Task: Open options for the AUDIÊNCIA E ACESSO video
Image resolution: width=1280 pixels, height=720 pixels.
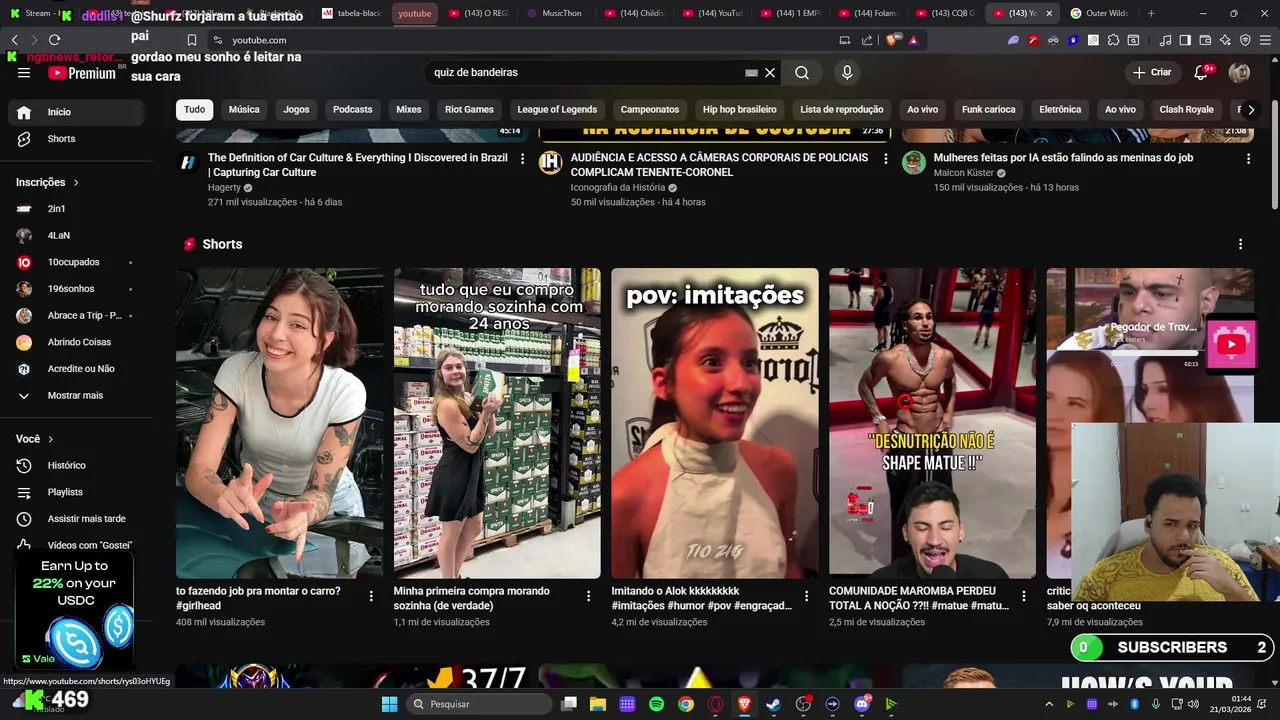Action: 885,158
